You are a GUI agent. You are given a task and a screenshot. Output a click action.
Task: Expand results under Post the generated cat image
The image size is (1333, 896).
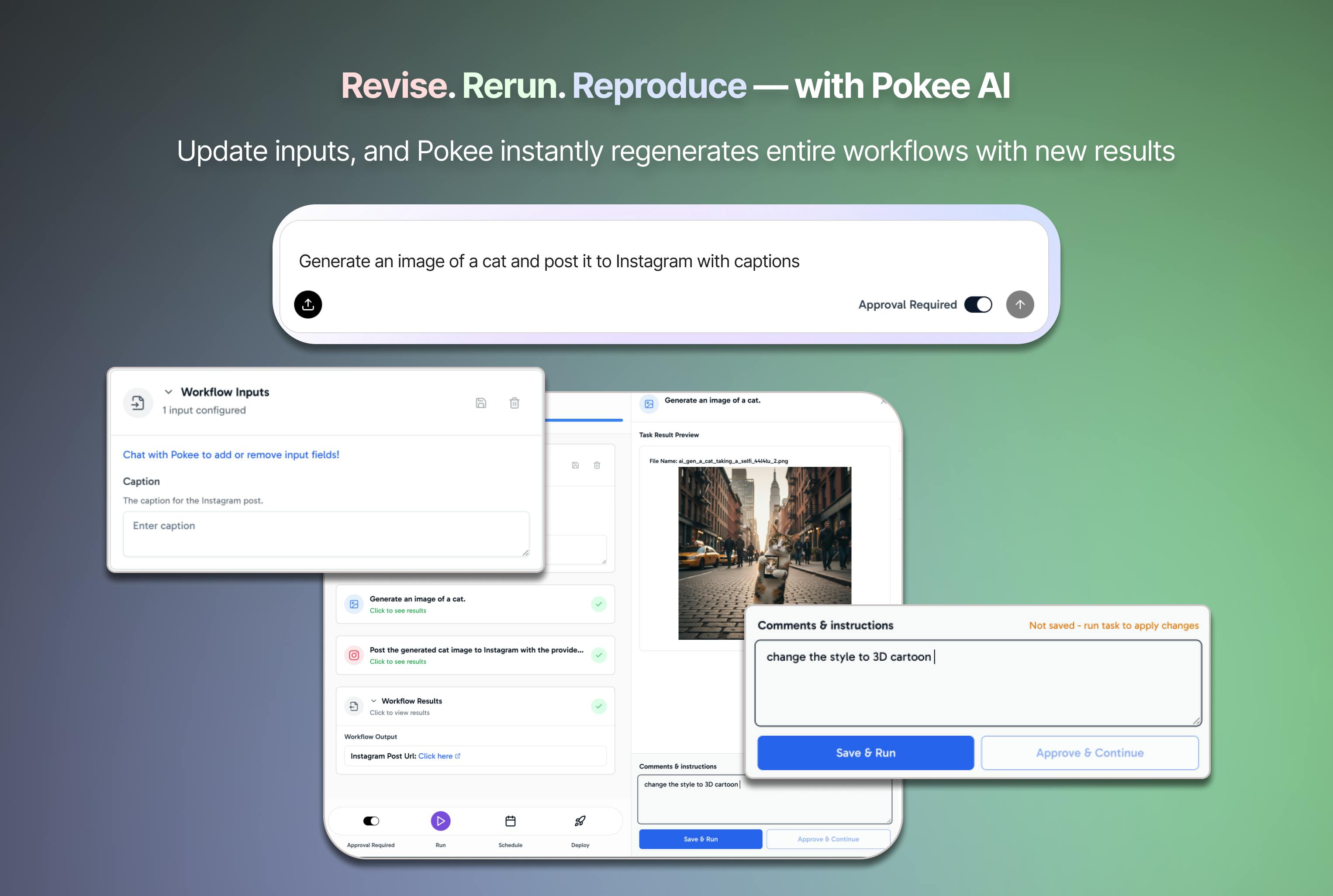click(x=398, y=662)
